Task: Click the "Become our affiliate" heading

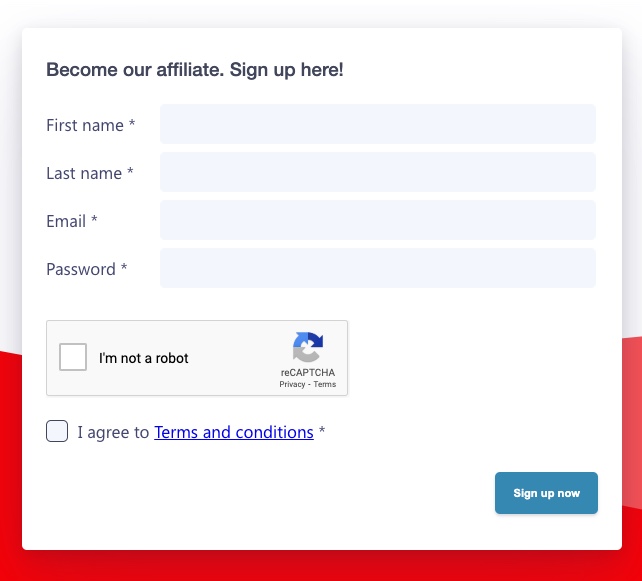Action: (195, 70)
